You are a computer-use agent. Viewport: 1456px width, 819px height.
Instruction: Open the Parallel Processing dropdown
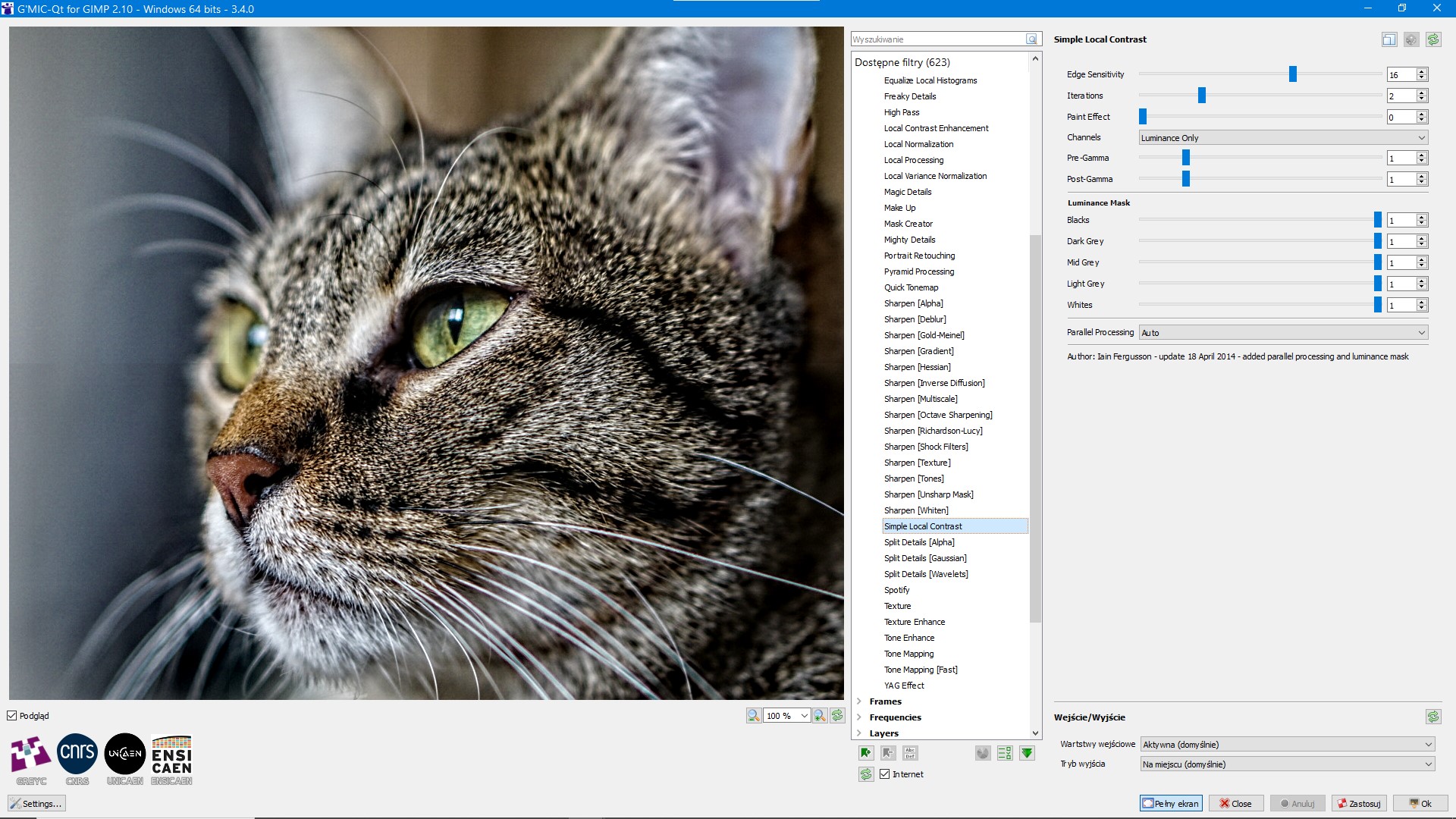(1282, 332)
